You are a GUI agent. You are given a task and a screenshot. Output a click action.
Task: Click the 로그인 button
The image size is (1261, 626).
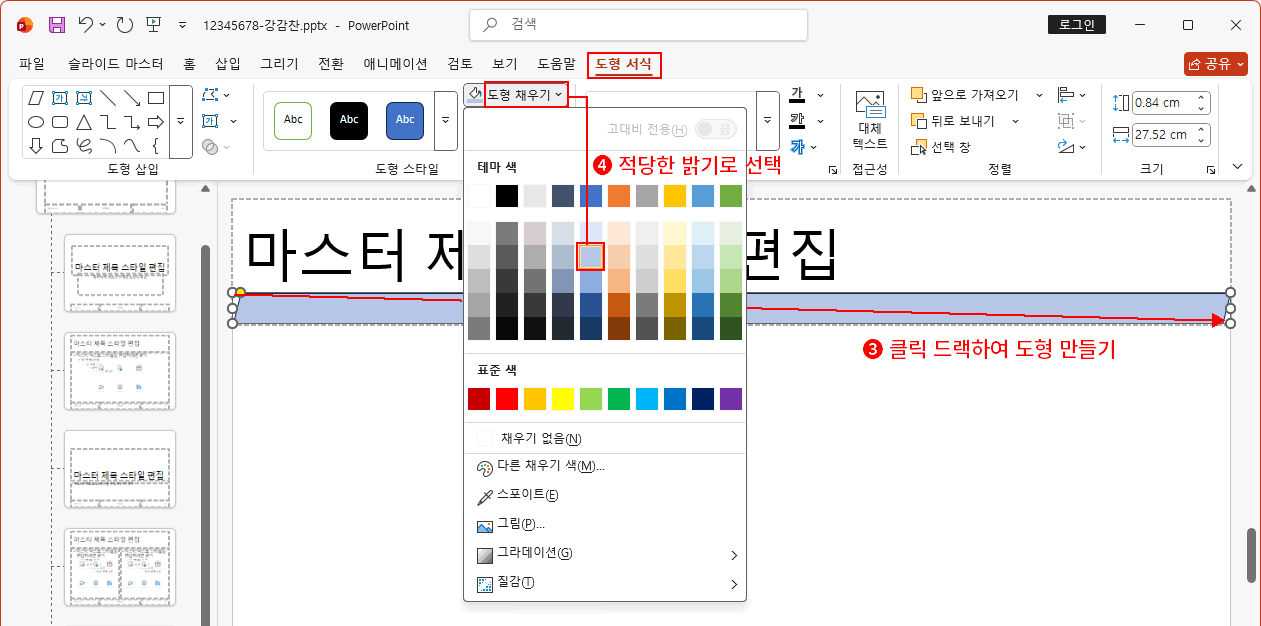coord(1077,24)
